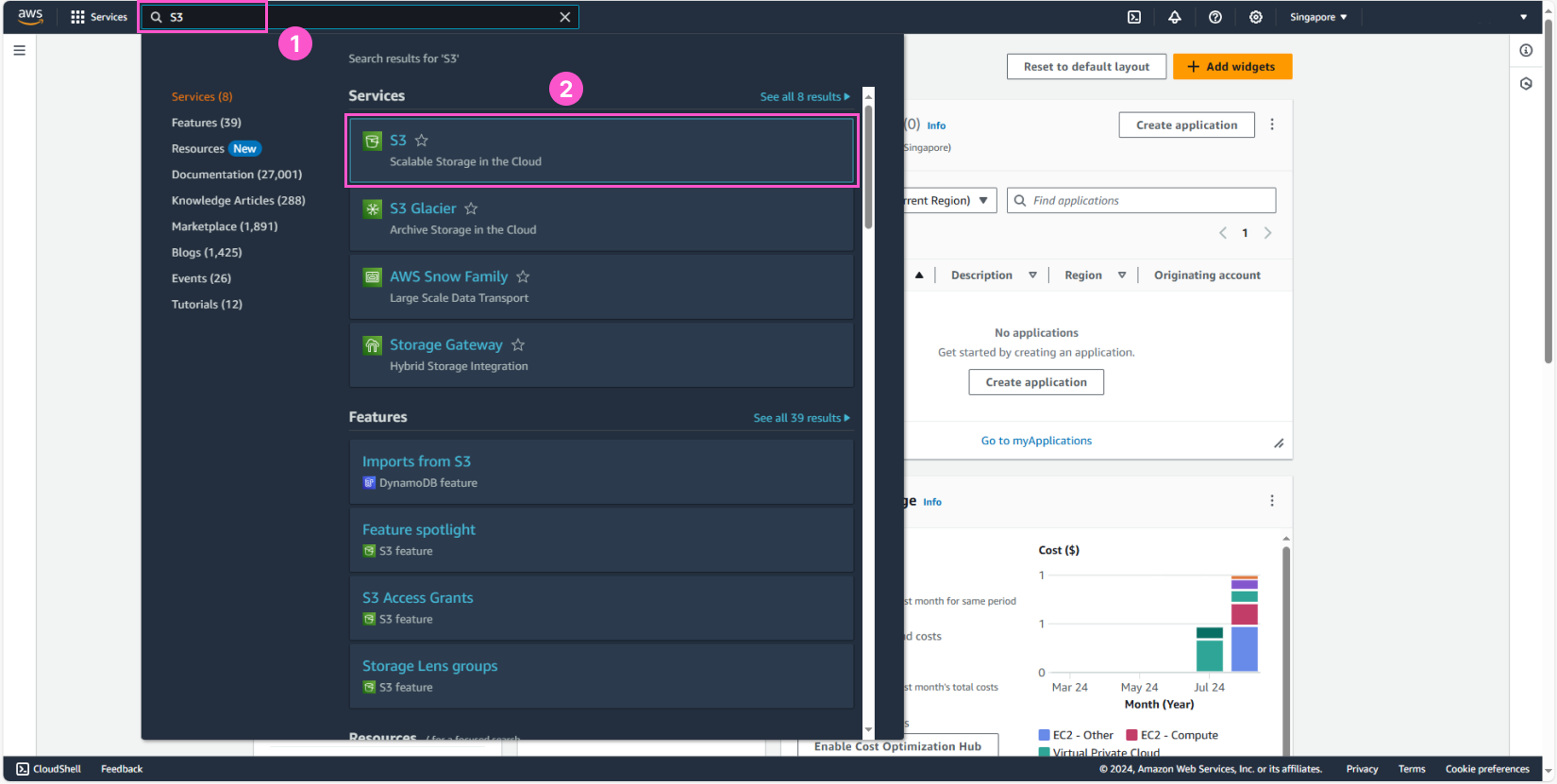This screenshot has width=1557, height=784.
Task: Click the AWS logo home icon
Action: pos(30,16)
